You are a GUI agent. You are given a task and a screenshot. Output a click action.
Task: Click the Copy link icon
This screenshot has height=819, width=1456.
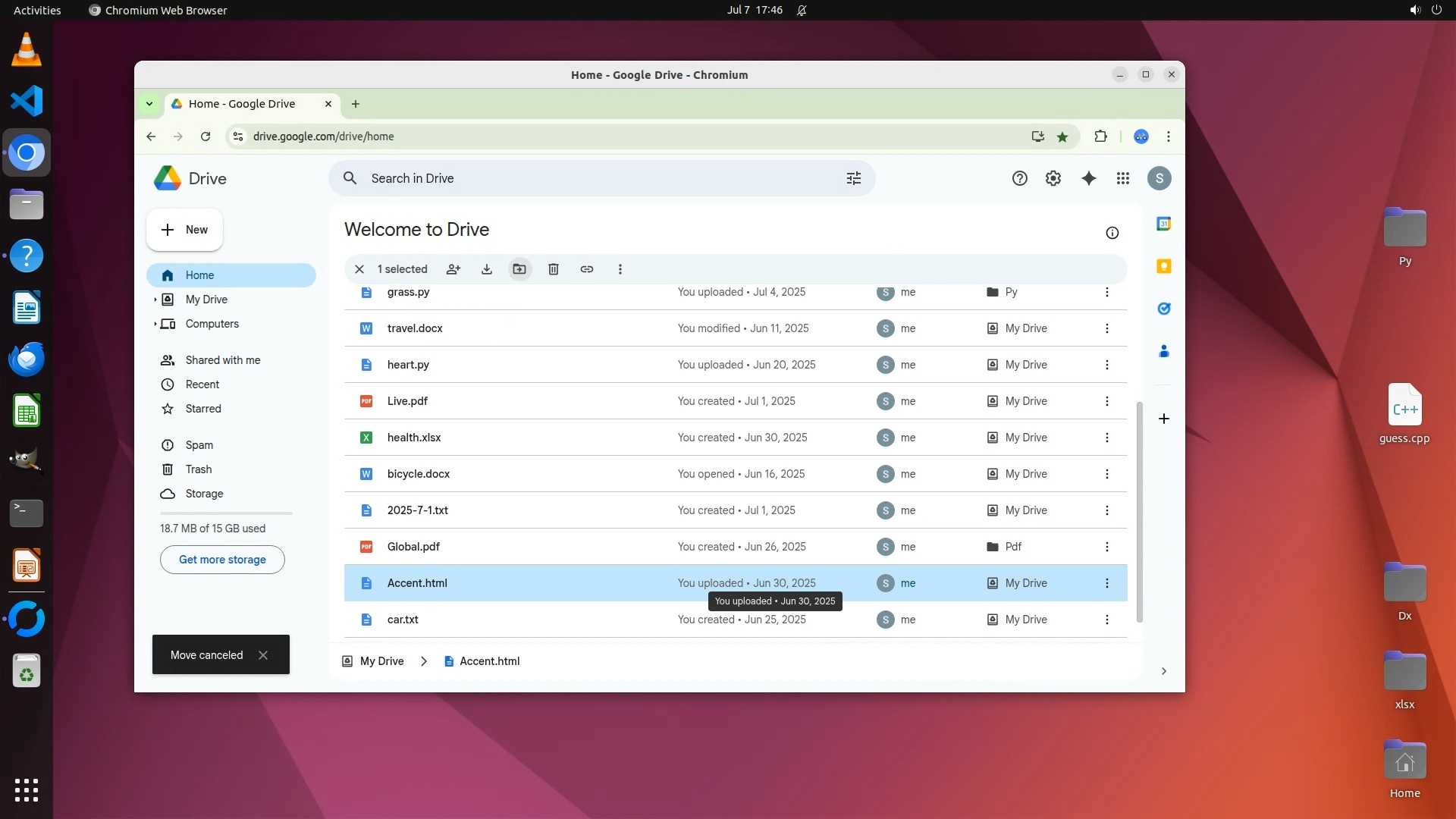[x=587, y=269]
